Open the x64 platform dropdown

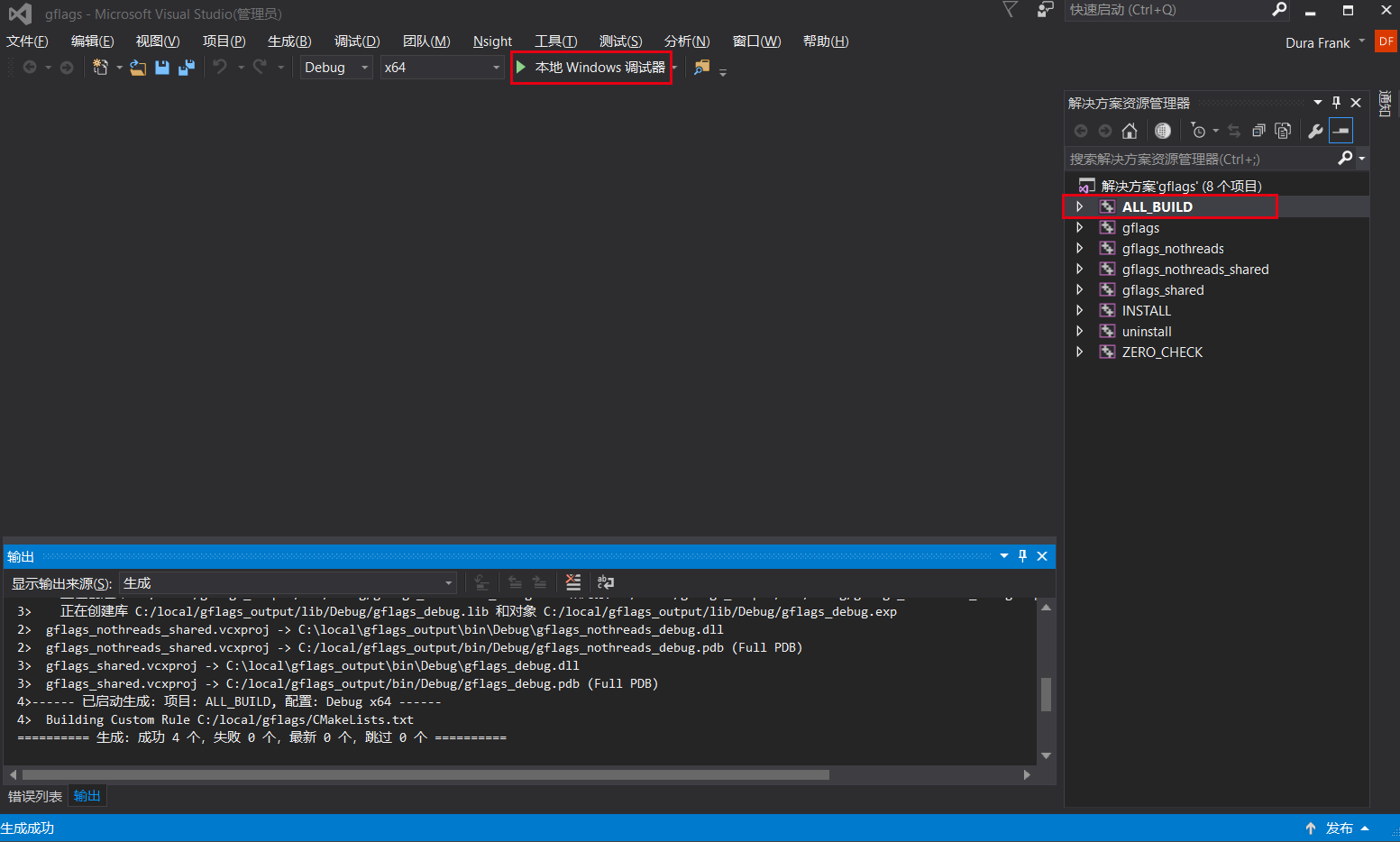coord(495,67)
